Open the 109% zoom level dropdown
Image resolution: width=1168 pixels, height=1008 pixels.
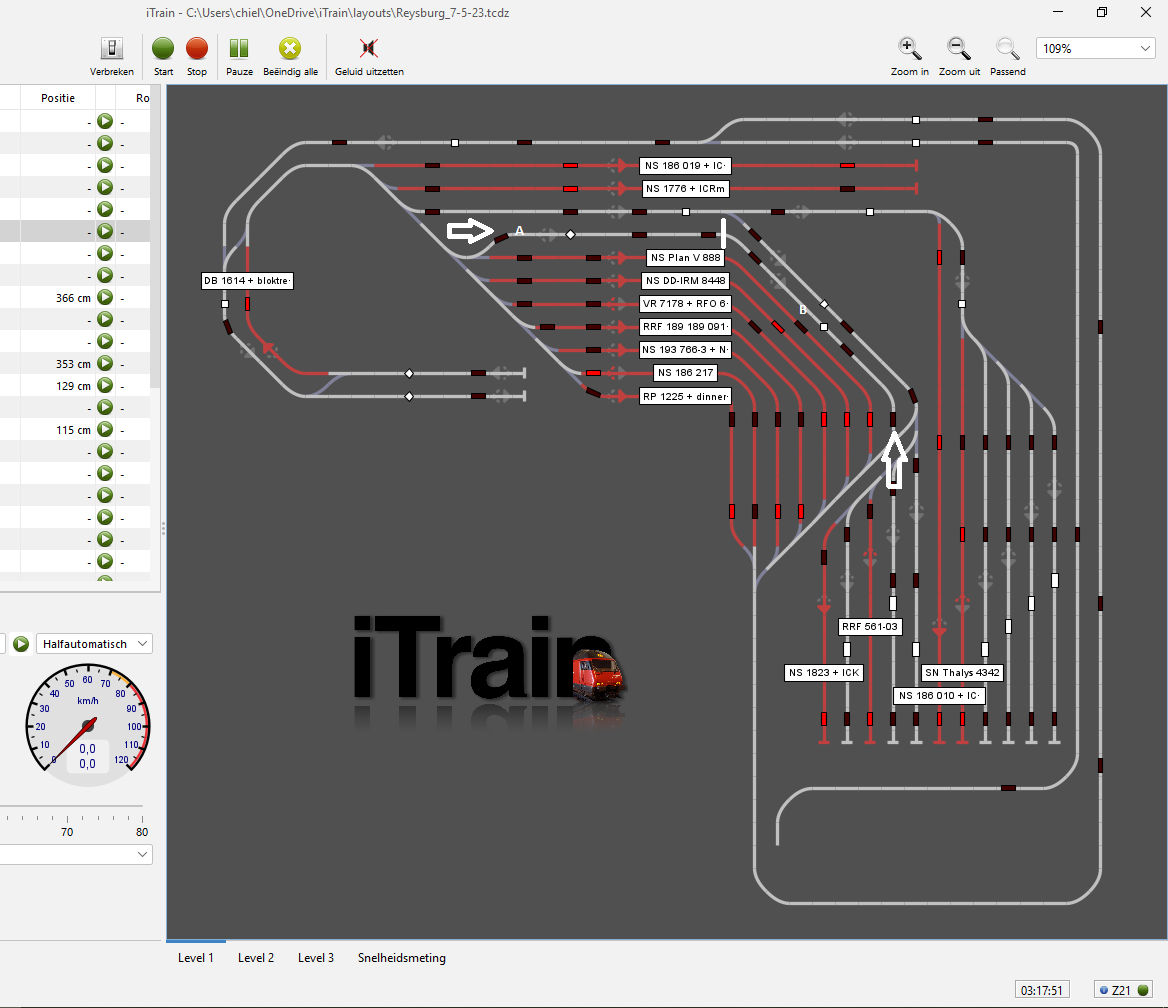[x=1095, y=48]
